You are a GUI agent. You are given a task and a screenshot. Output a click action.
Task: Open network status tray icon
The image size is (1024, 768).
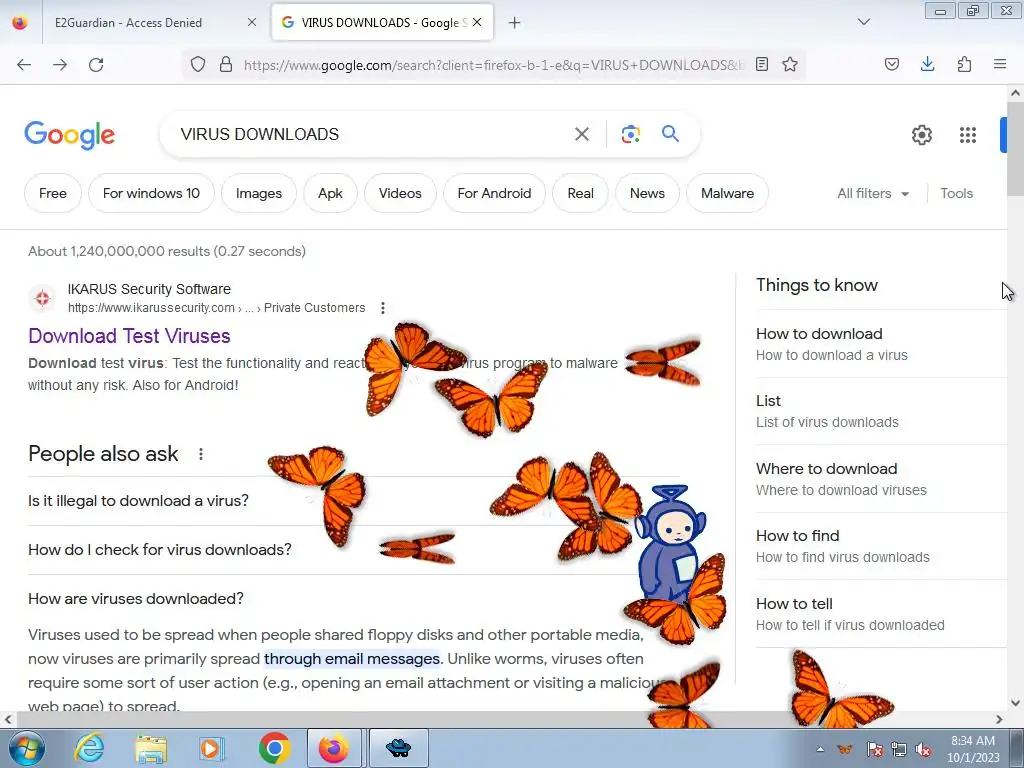(x=899, y=749)
